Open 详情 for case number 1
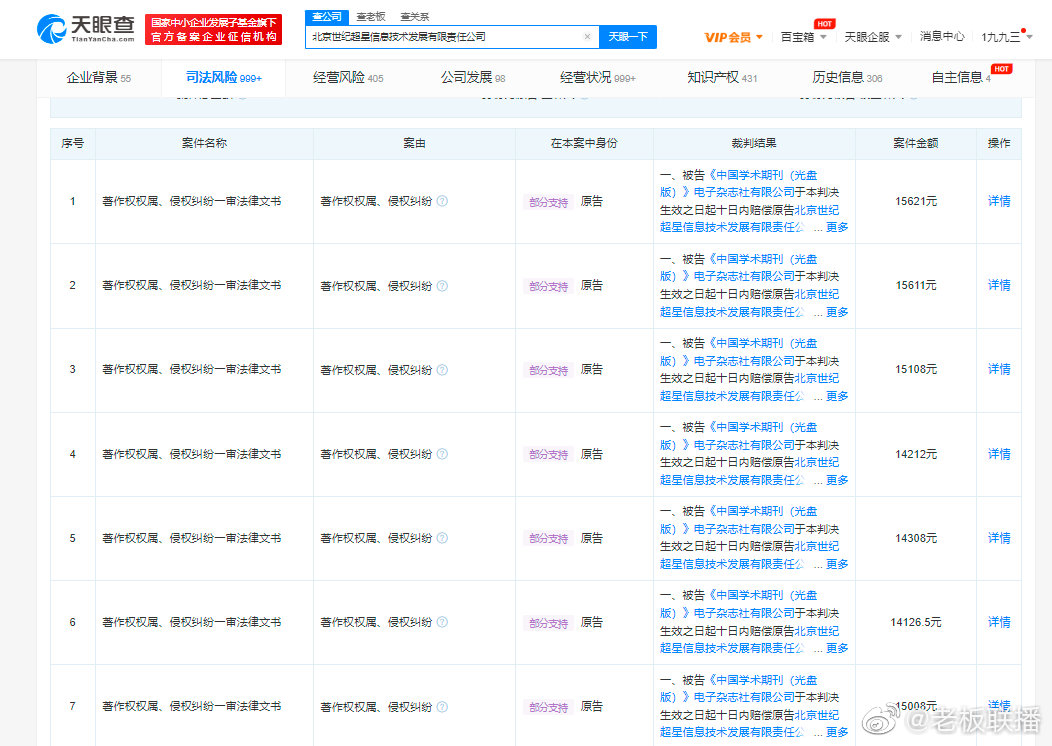Screen dimensions: 1052x746 click(998, 201)
